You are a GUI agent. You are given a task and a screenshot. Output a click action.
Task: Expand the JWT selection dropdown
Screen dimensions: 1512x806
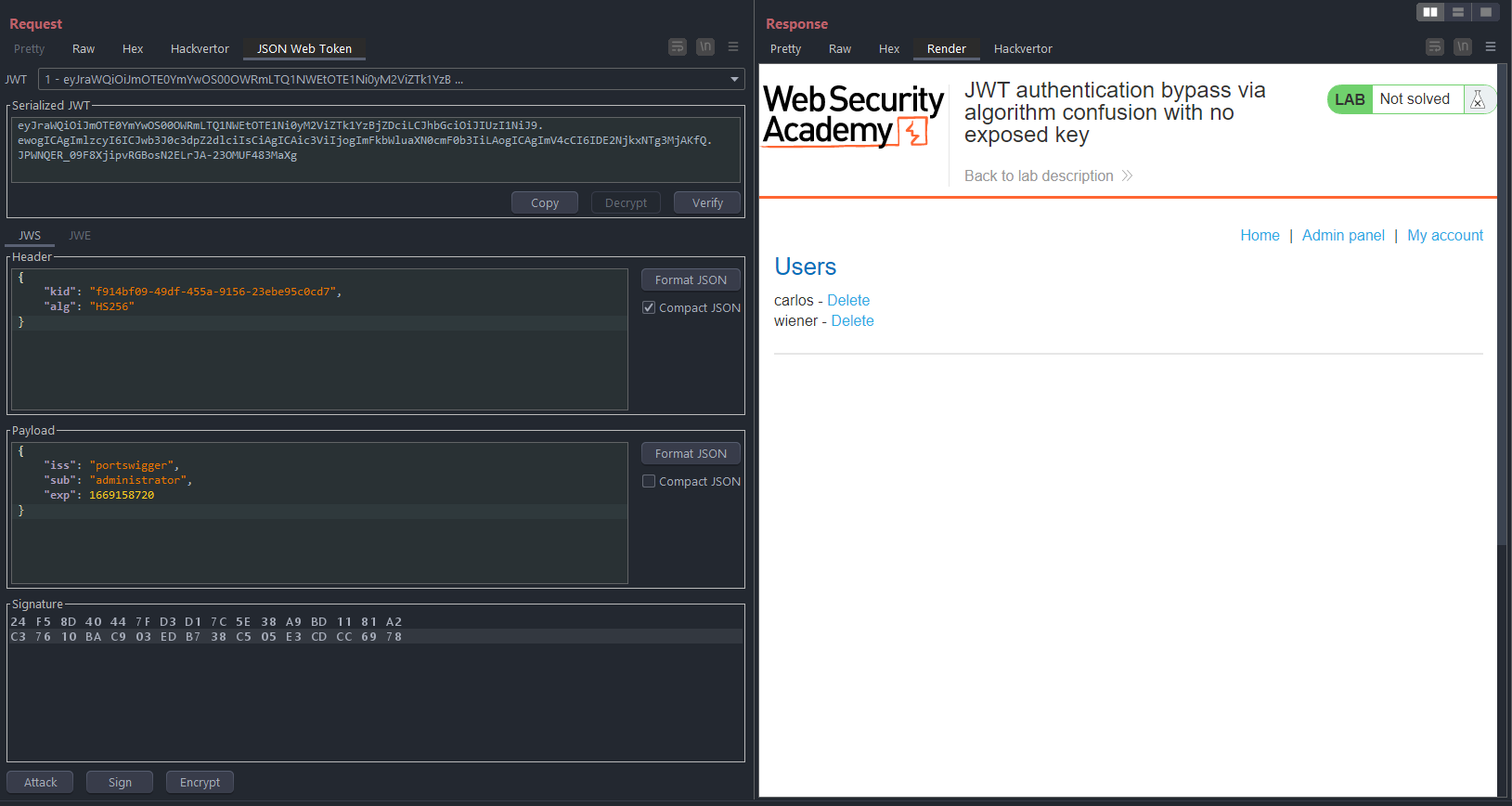tap(735, 80)
